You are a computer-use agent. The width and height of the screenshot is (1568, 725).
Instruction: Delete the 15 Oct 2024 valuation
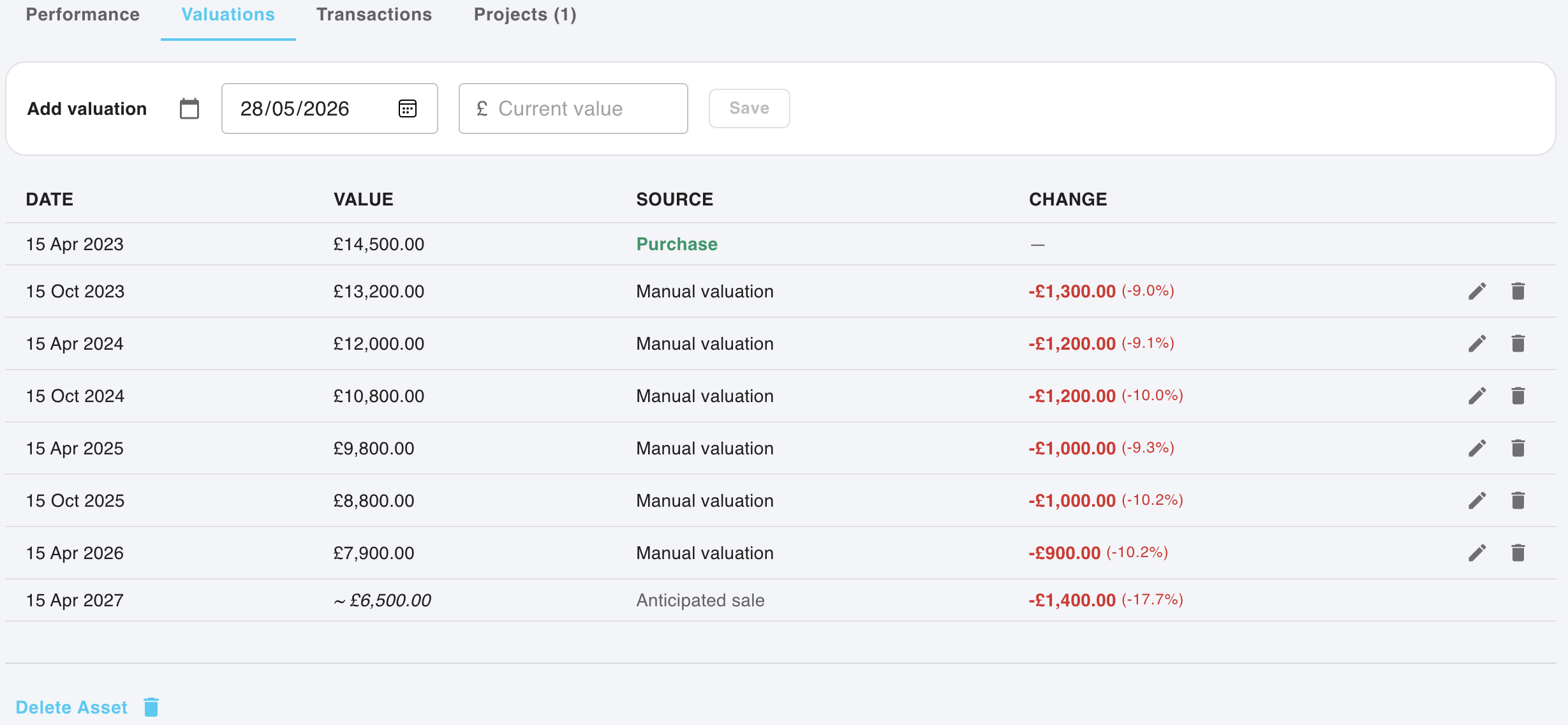[x=1518, y=396]
